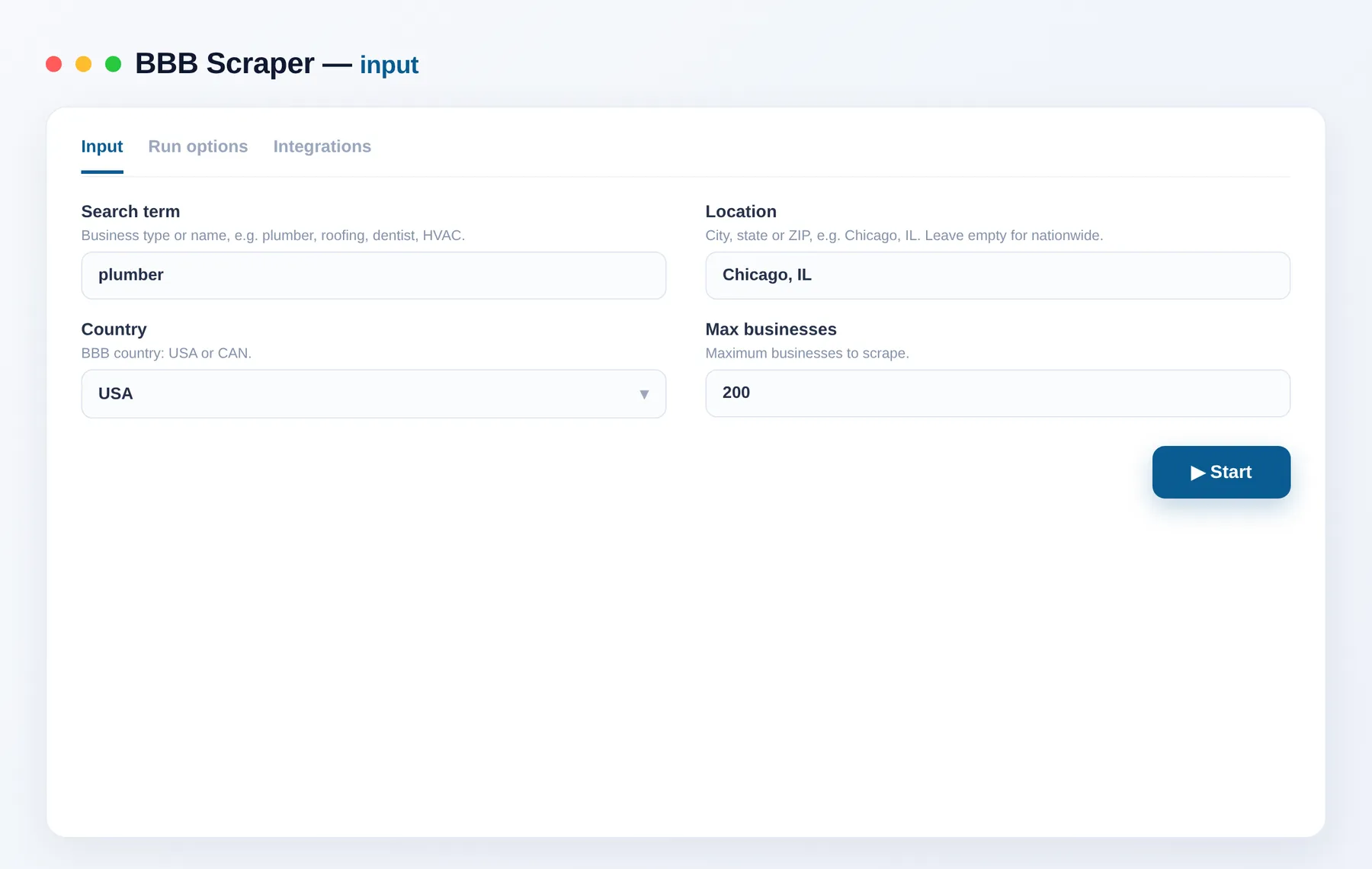Click the yellow minimize window dot
This screenshot has height=869, width=1372.
point(83,64)
